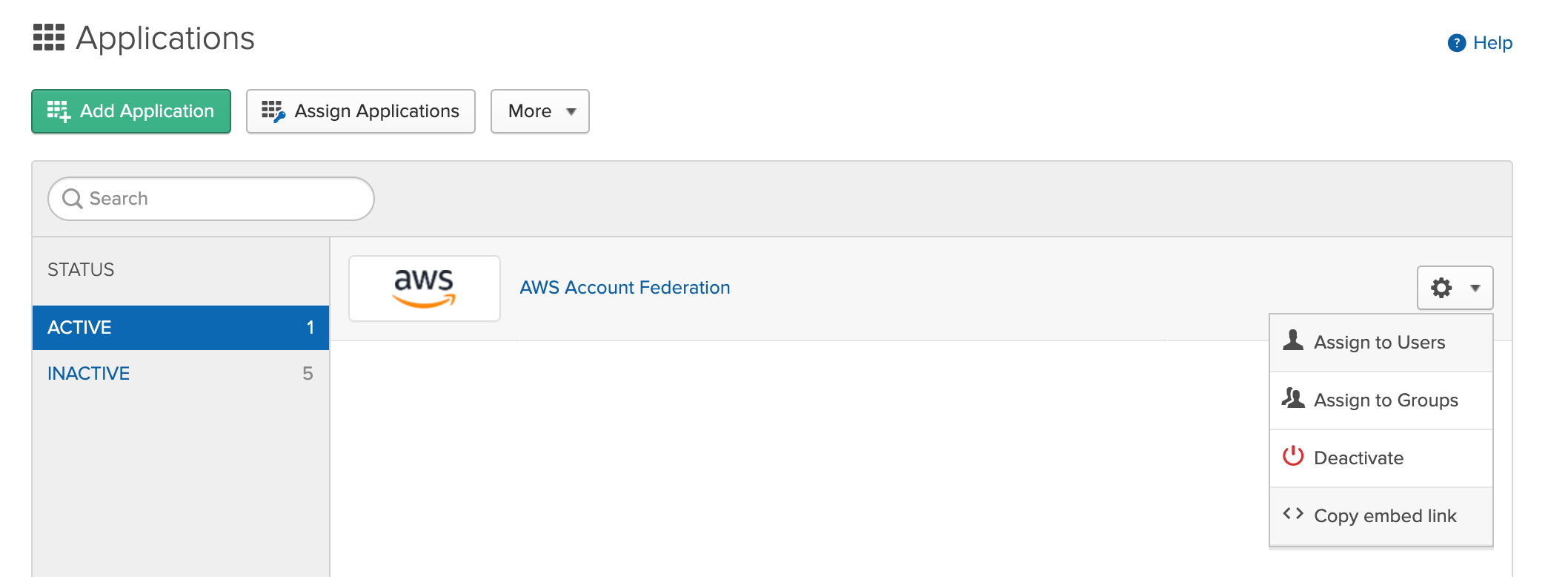Focus the Search applications field
Screen dimensions: 1568x577
point(222,199)
